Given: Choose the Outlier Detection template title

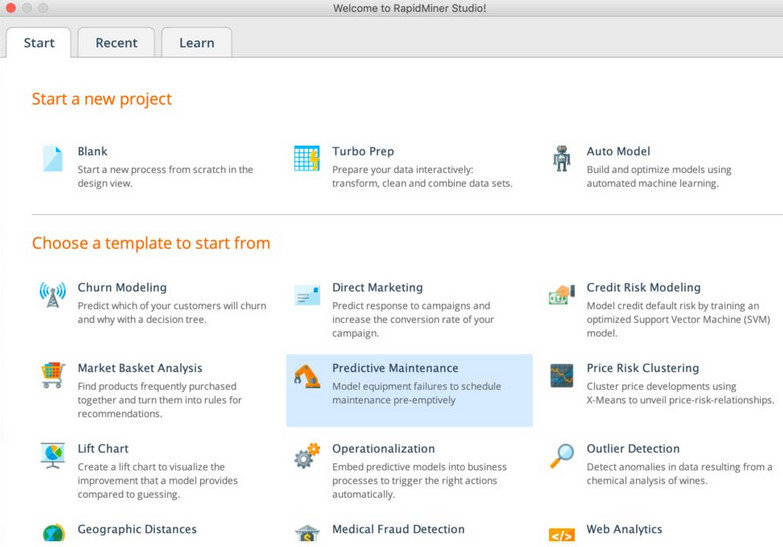Looking at the screenshot, I should [x=633, y=449].
